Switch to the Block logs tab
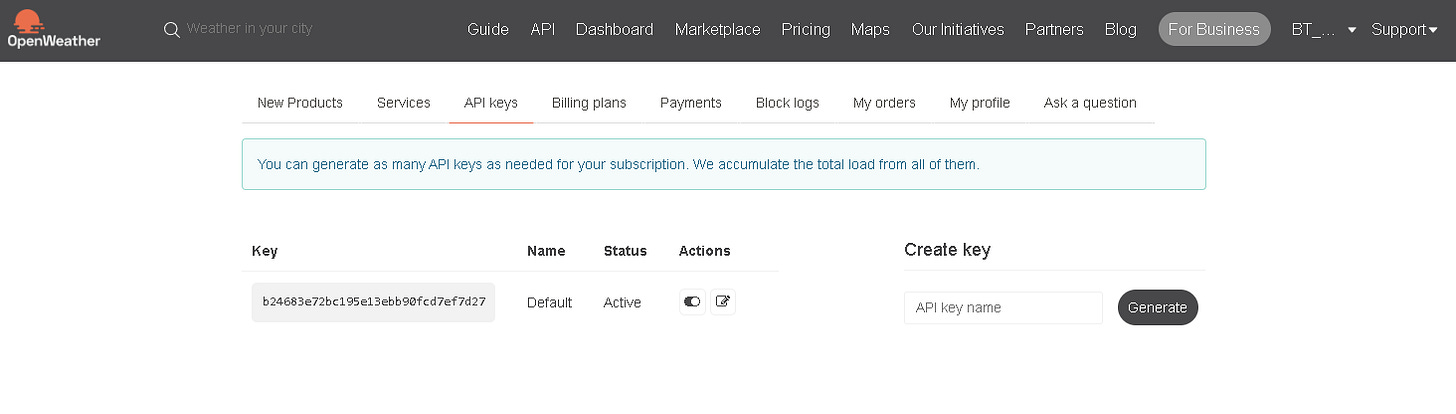 click(787, 102)
